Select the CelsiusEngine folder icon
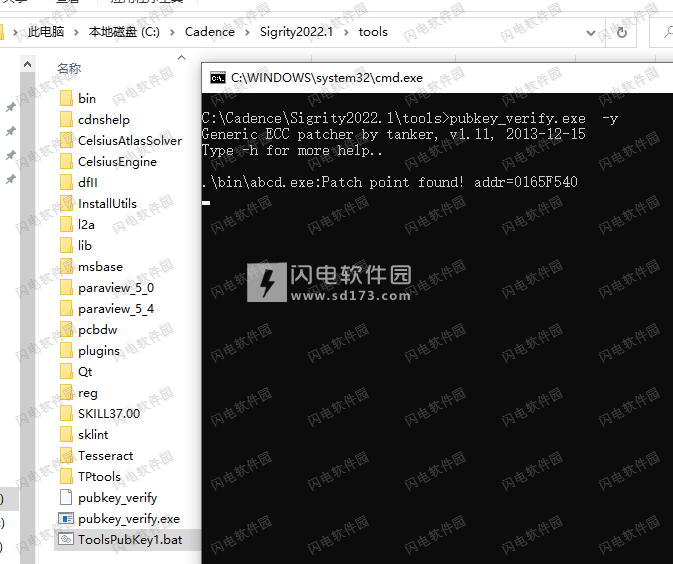The image size is (673, 564). (66, 161)
